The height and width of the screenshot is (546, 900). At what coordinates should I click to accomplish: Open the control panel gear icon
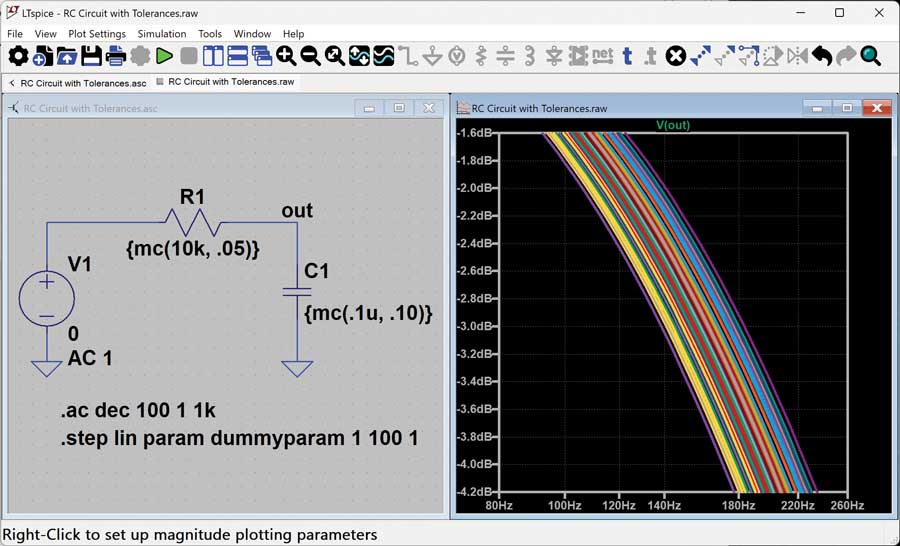pos(18,56)
